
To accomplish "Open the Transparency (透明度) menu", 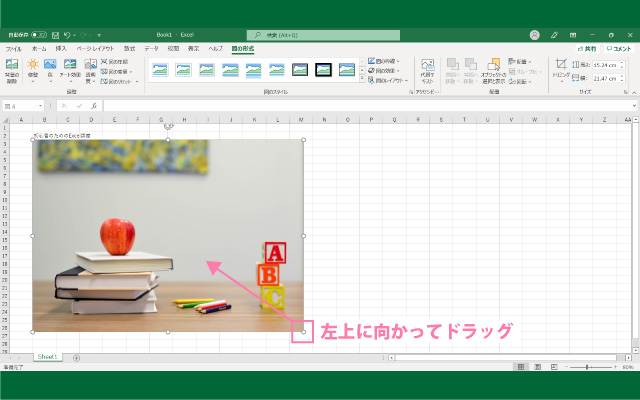I will pos(90,71).
